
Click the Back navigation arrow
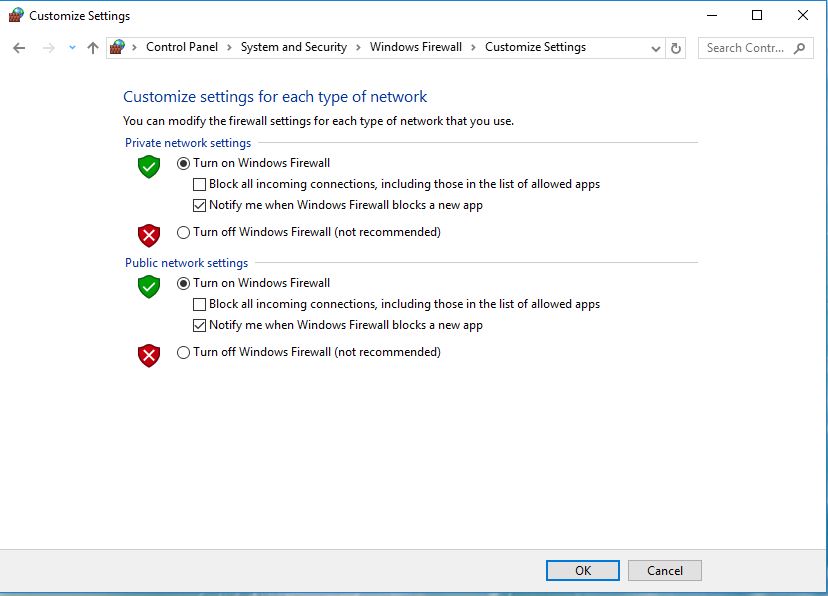click(x=19, y=48)
